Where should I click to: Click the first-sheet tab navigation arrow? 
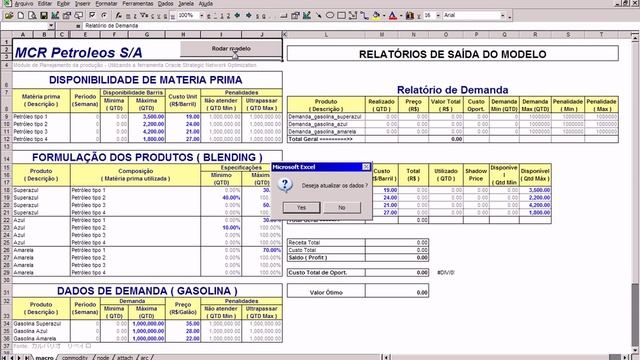pos(5,358)
